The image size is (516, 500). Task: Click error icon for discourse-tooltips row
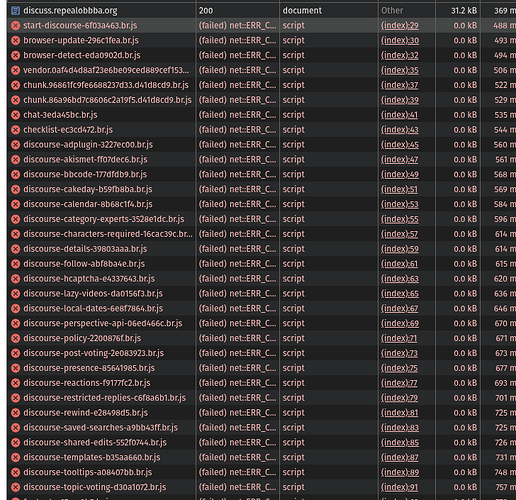(x=15, y=472)
